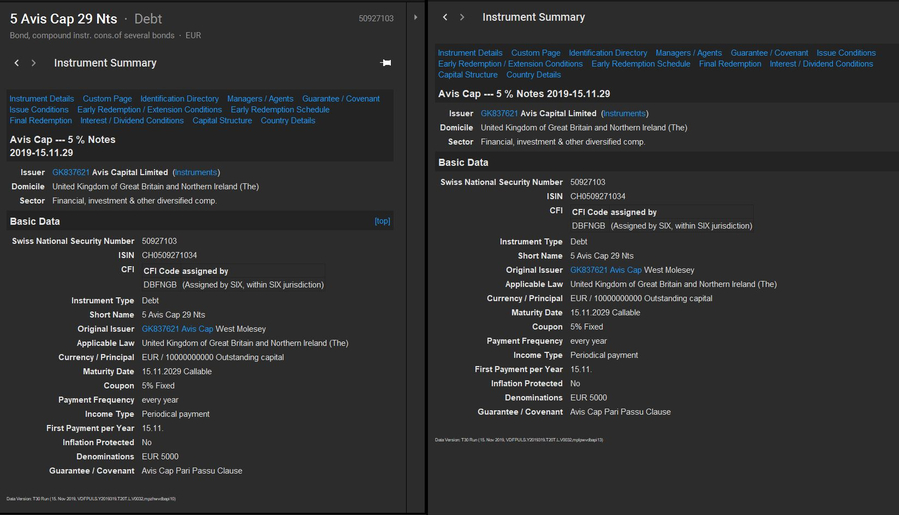Open Custom Page link in left panel
Viewport: 900px width, 515px height.
coord(107,99)
